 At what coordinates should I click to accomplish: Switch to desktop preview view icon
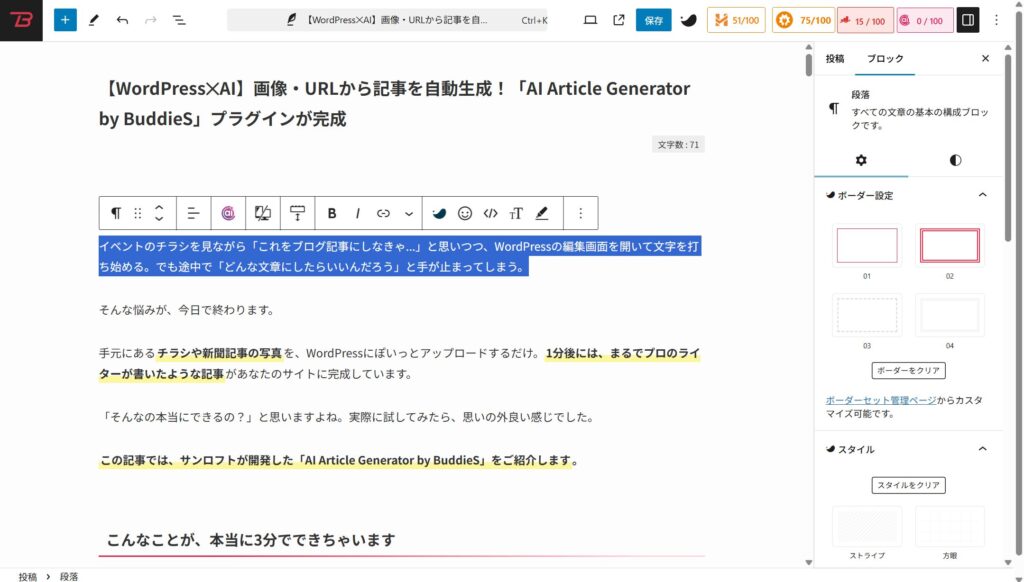[x=590, y=20]
